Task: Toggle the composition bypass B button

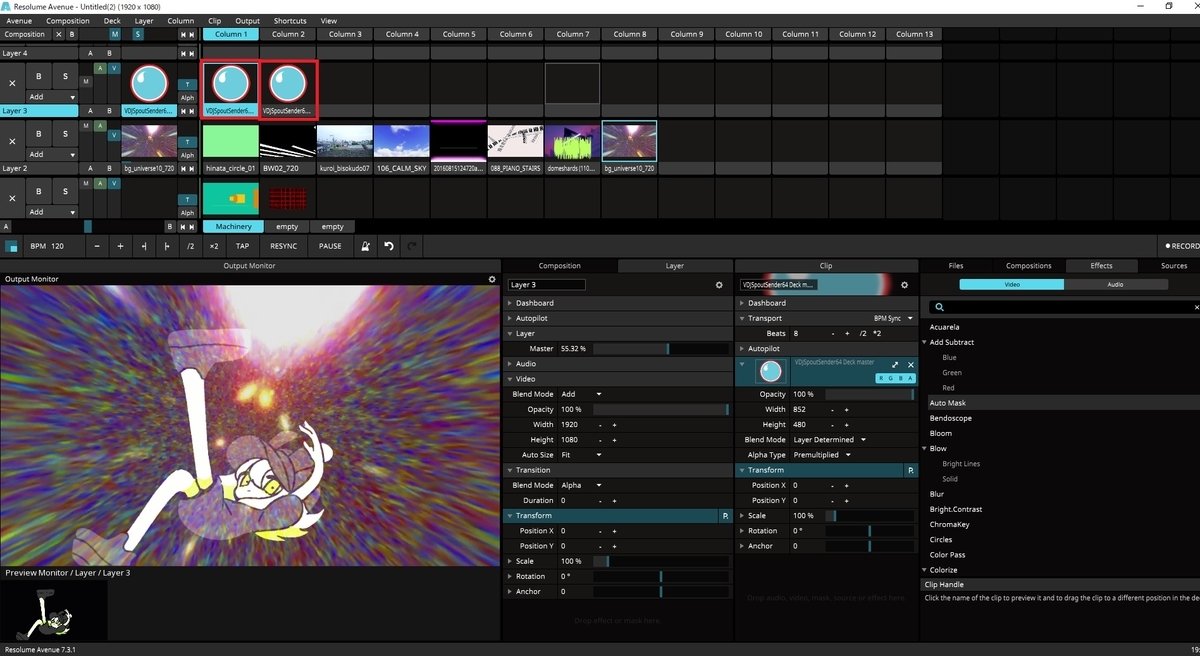Action: (x=72, y=34)
